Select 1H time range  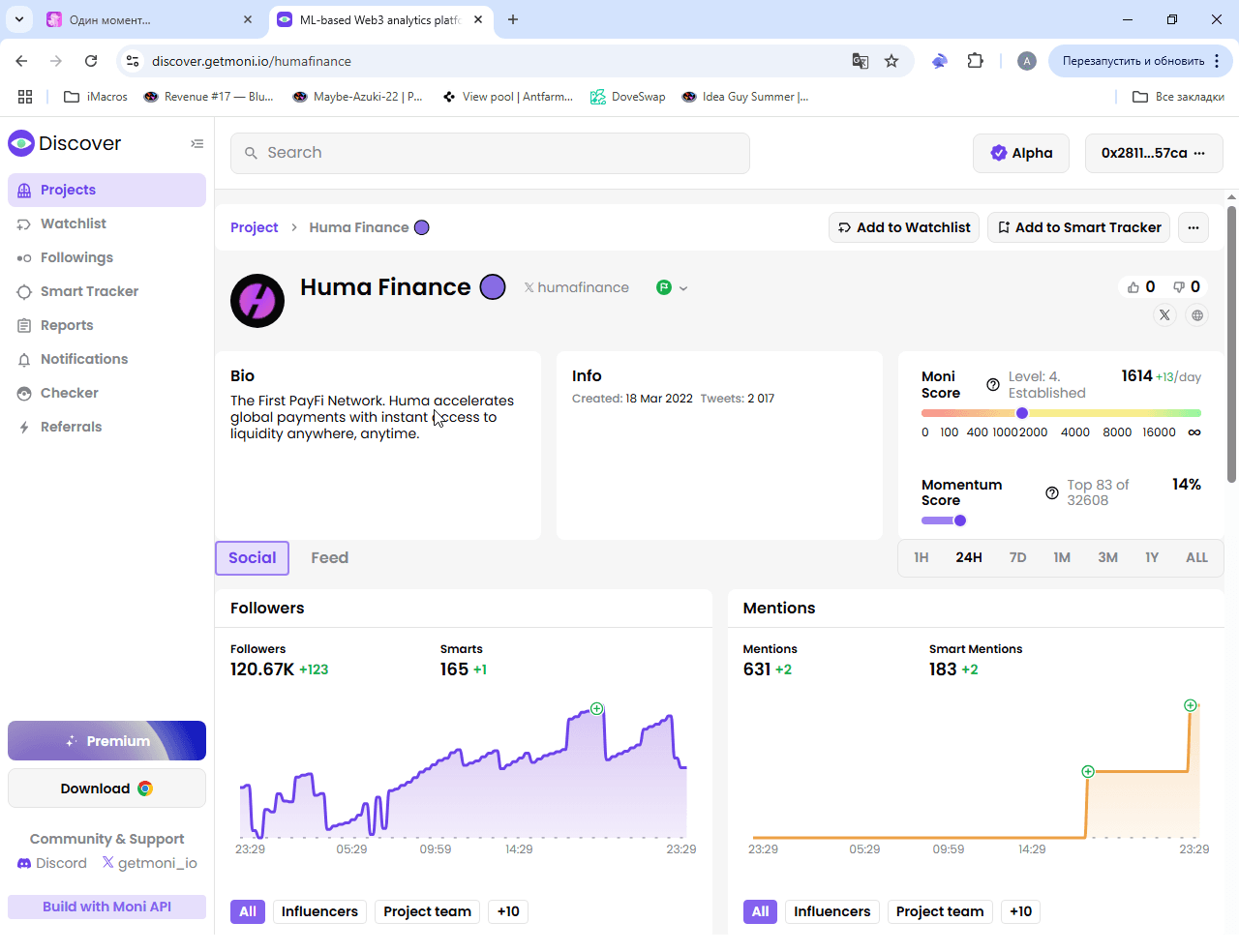coord(922,558)
